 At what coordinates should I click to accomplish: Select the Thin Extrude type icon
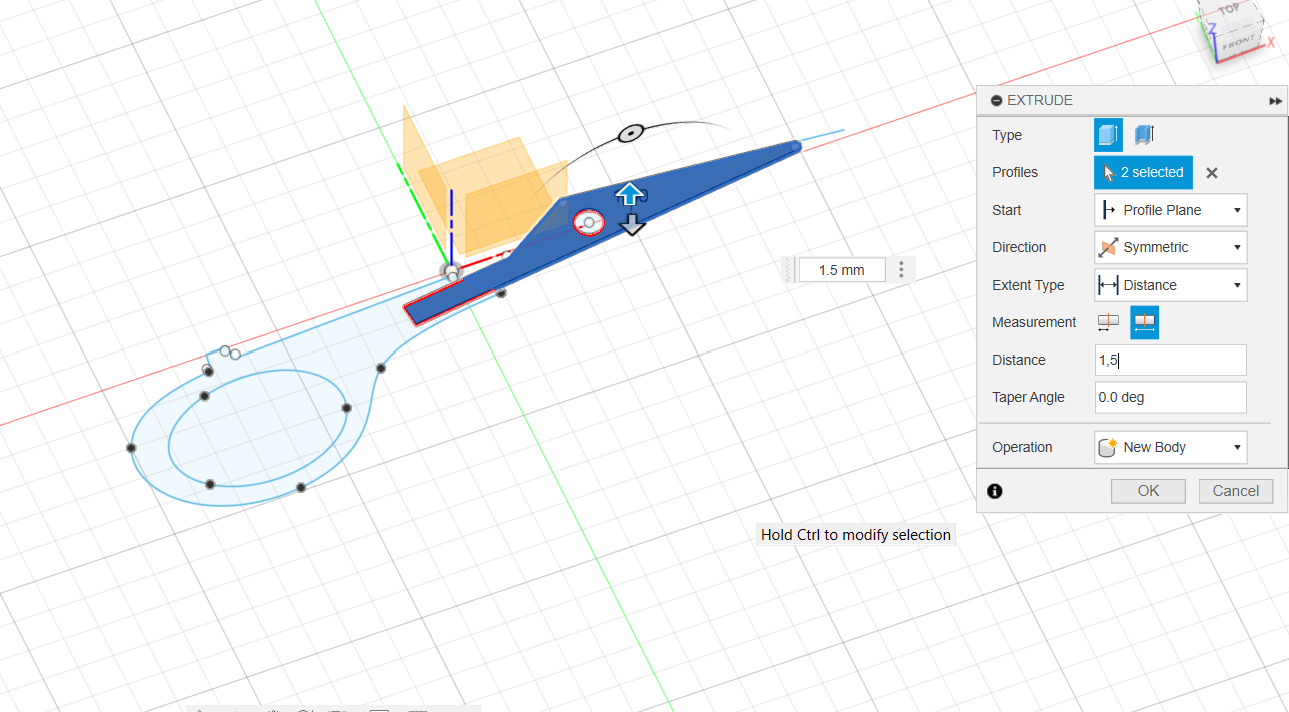click(1144, 135)
